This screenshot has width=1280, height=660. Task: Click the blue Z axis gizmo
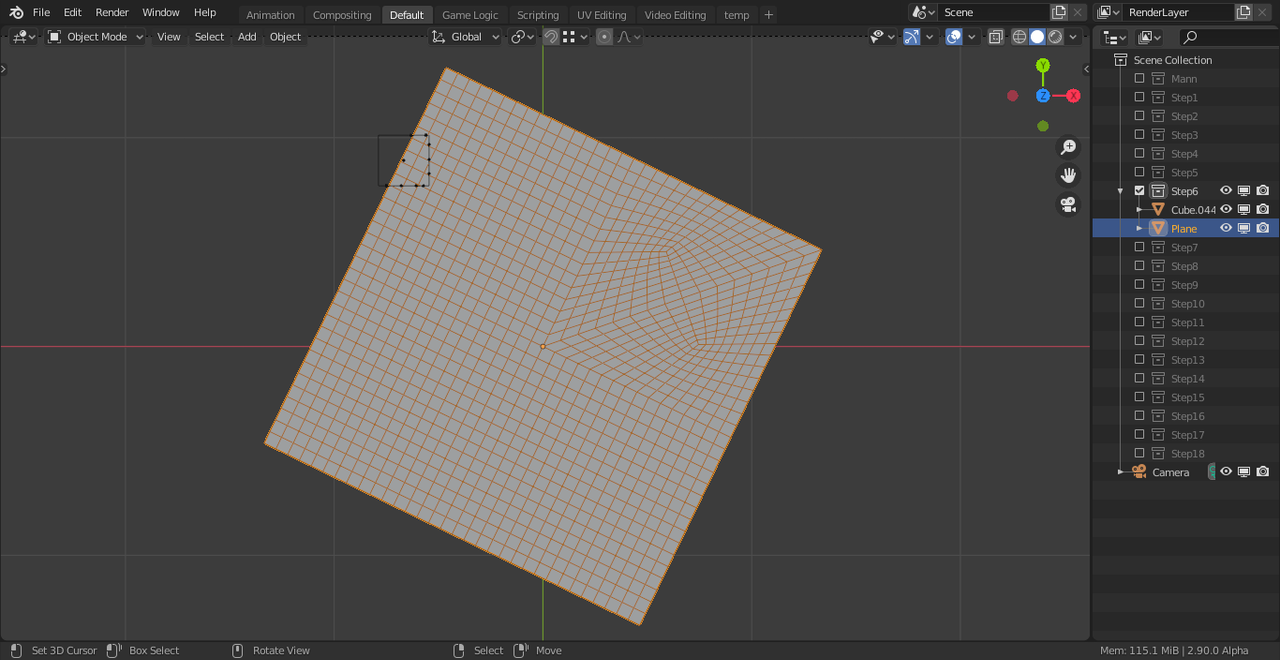tap(1043, 96)
